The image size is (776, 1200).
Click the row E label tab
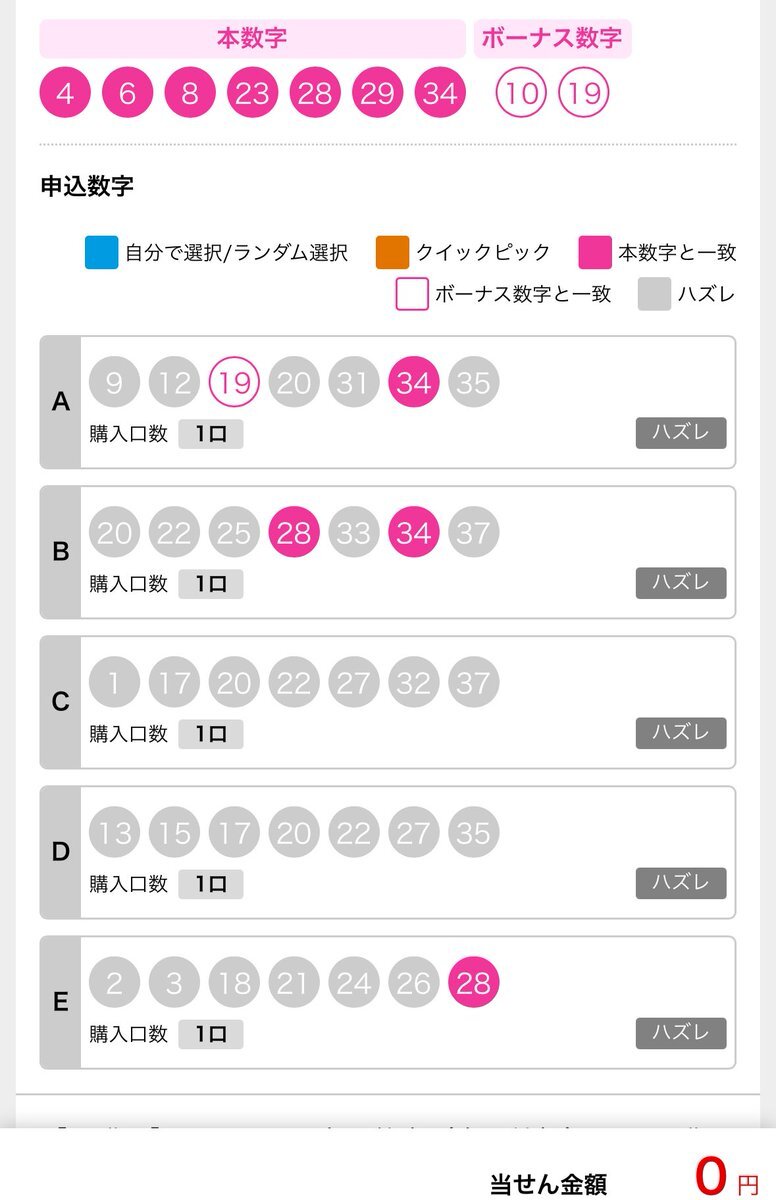(x=60, y=1002)
